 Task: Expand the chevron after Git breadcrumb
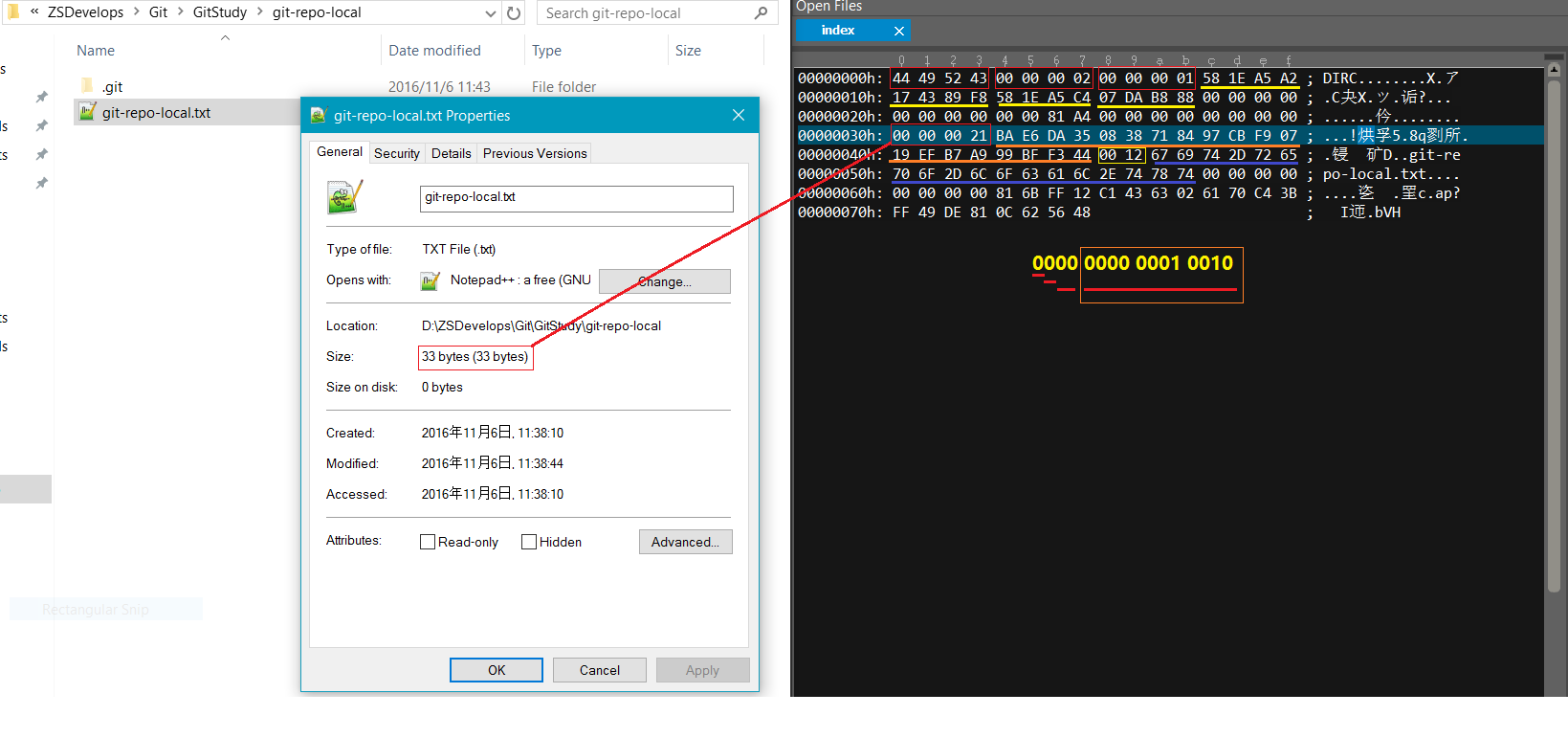pos(180,12)
